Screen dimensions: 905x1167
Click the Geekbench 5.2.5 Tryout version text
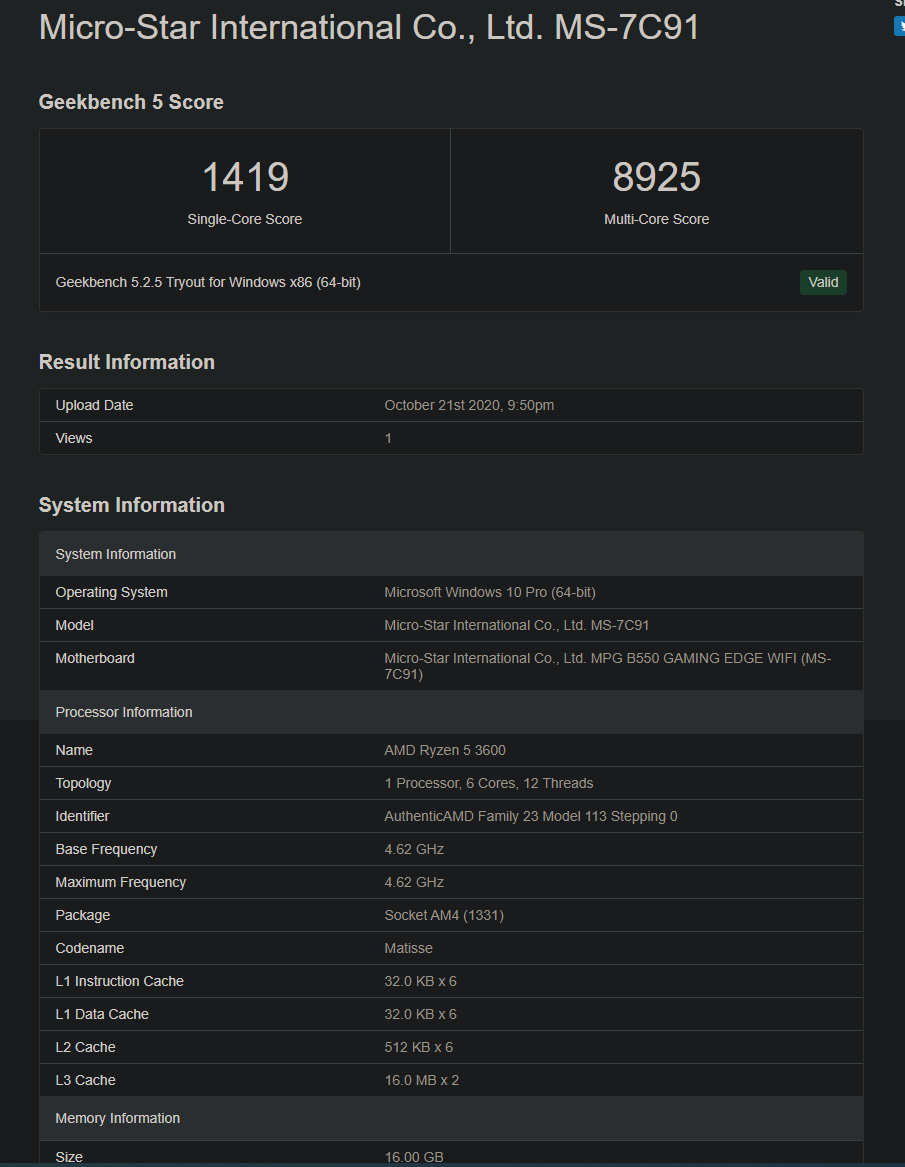click(x=208, y=282)
